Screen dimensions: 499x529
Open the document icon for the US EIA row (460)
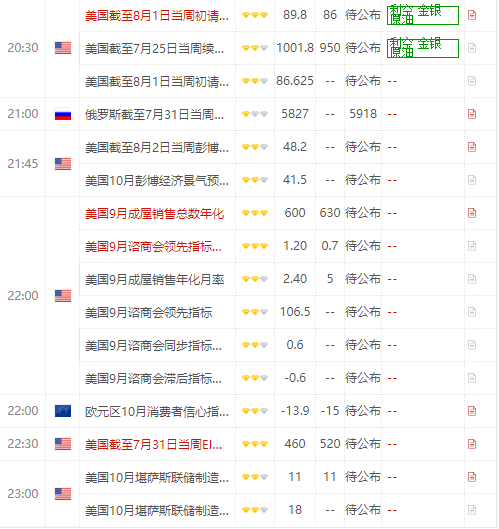coord(472,444)
